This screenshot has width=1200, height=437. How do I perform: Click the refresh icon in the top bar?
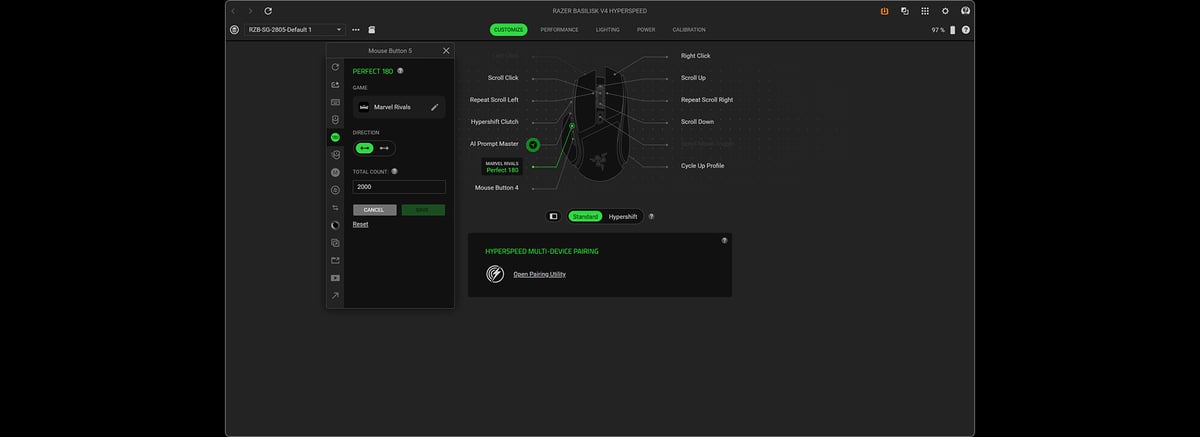coord(268,10)
